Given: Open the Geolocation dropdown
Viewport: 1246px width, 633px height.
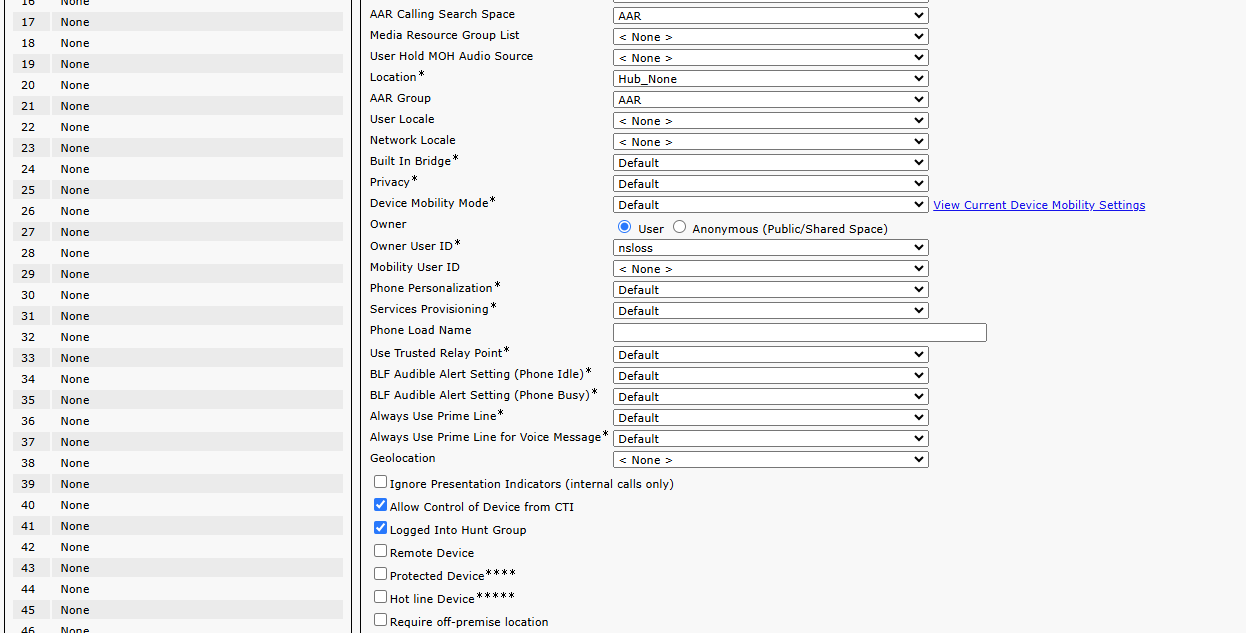Looking at the screenshot, I should pos(770,459).
